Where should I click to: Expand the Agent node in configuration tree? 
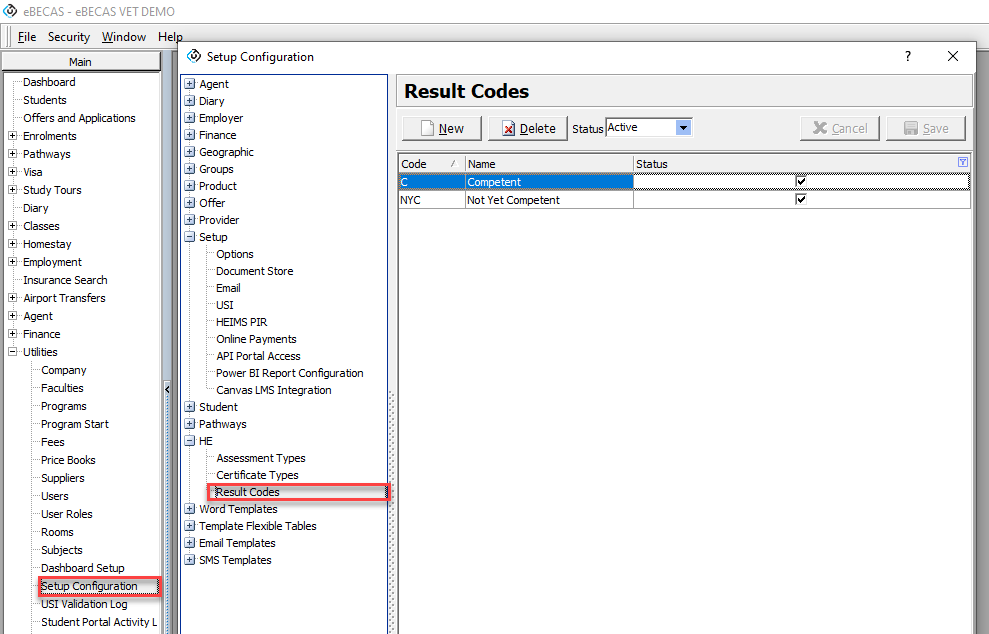(190, 84)
